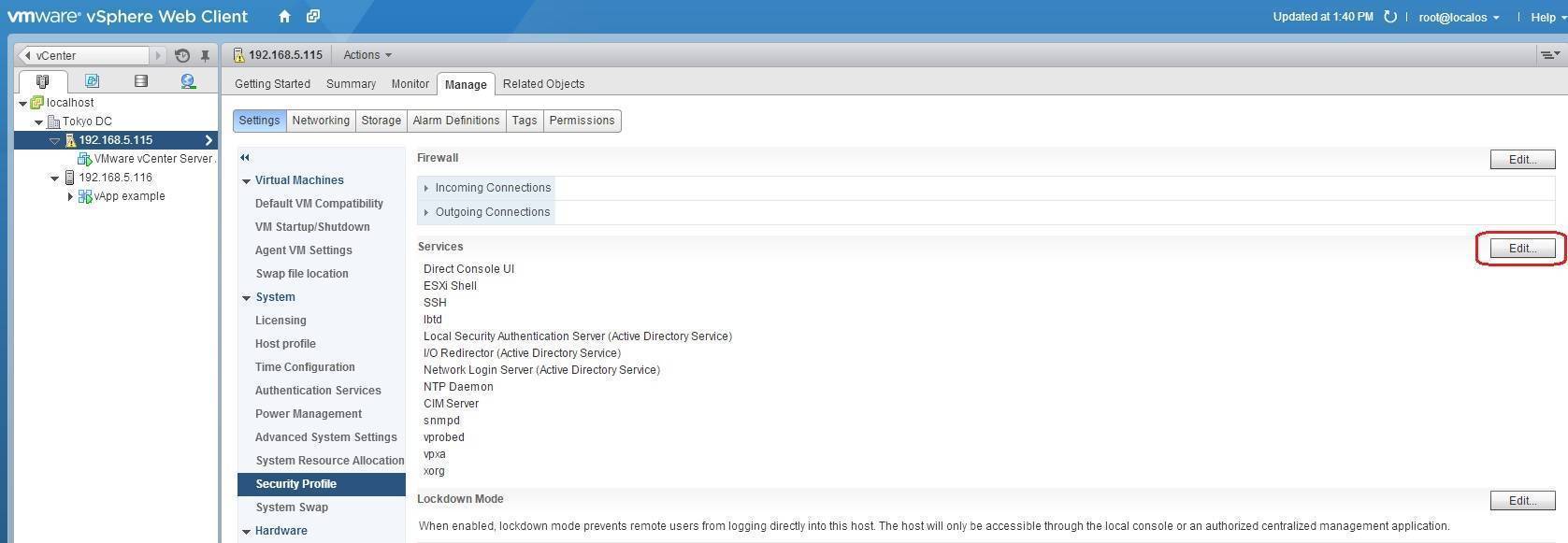The image size is (1568, 543).
Task: Collapse the 192.168.5.116 host node
Action: (x=54, y=179)
